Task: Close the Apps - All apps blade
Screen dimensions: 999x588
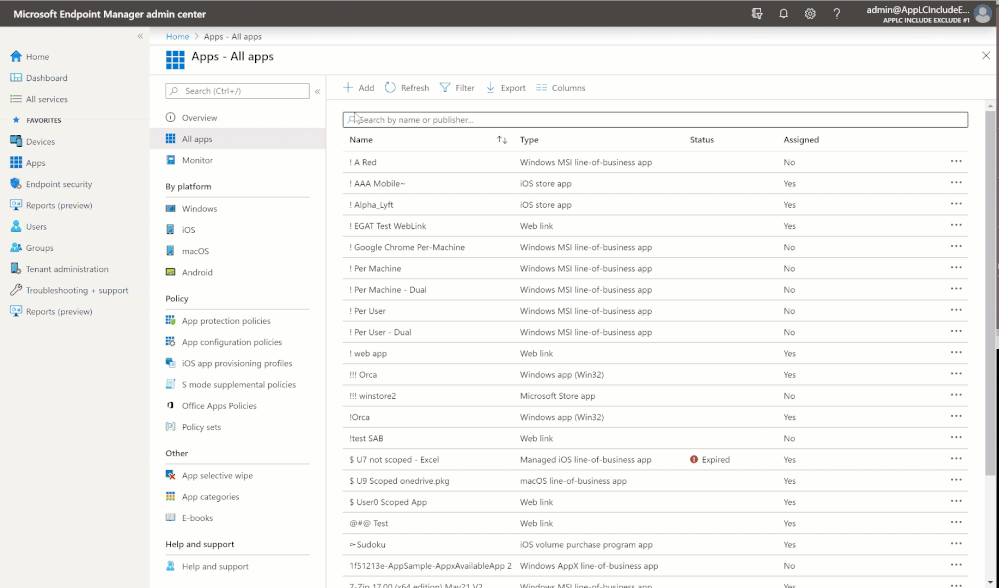Action: (986, 56)
